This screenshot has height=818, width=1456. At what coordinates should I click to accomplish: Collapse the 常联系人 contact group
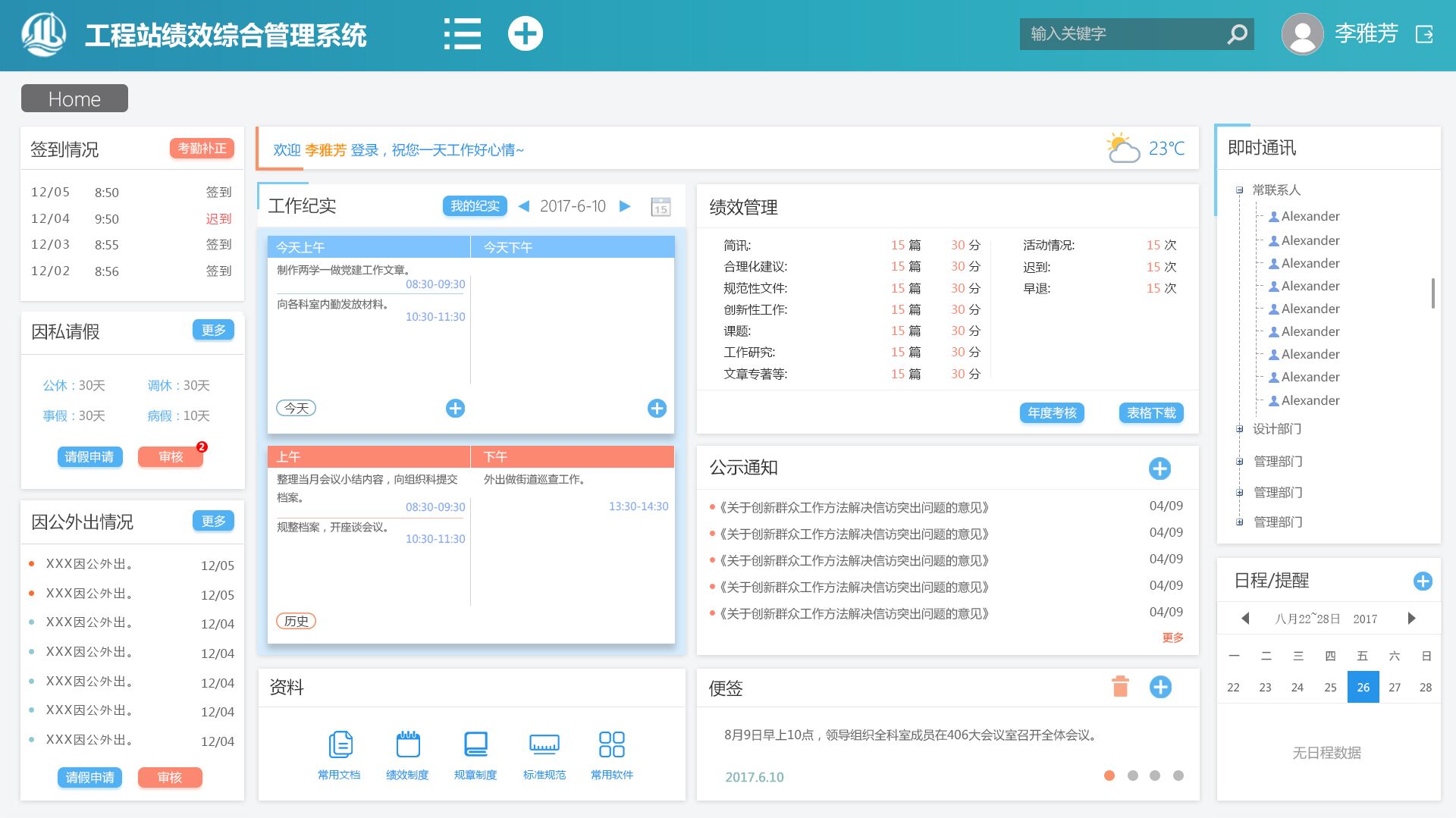coord(1240,190)
